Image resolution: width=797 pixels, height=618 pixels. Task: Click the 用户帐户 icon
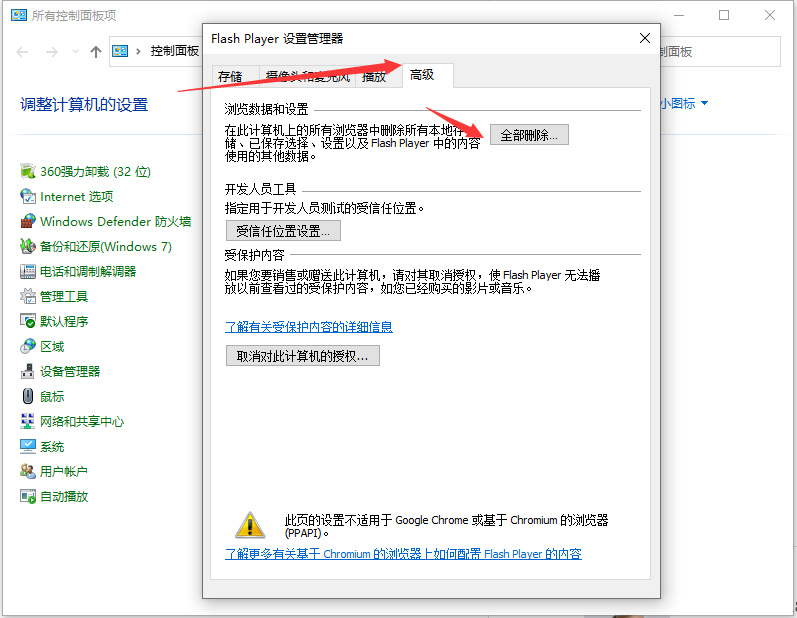point(28,471)
